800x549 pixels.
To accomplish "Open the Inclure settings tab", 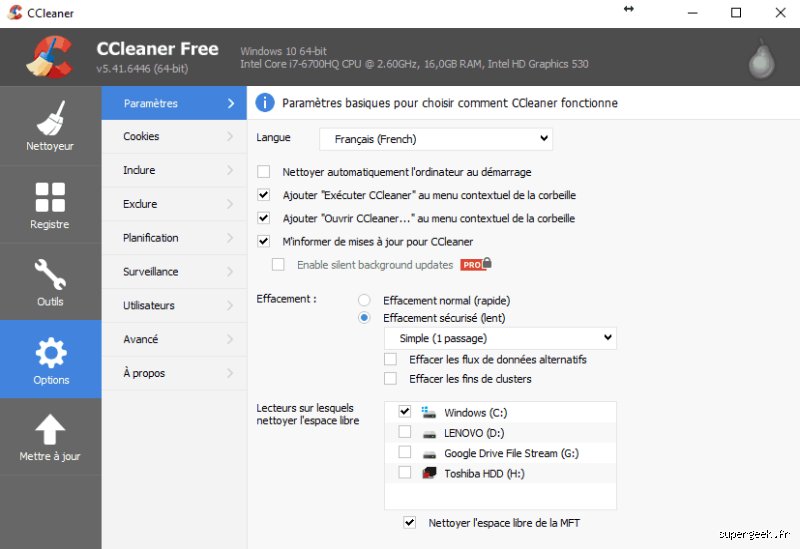I will coord(174,170).
